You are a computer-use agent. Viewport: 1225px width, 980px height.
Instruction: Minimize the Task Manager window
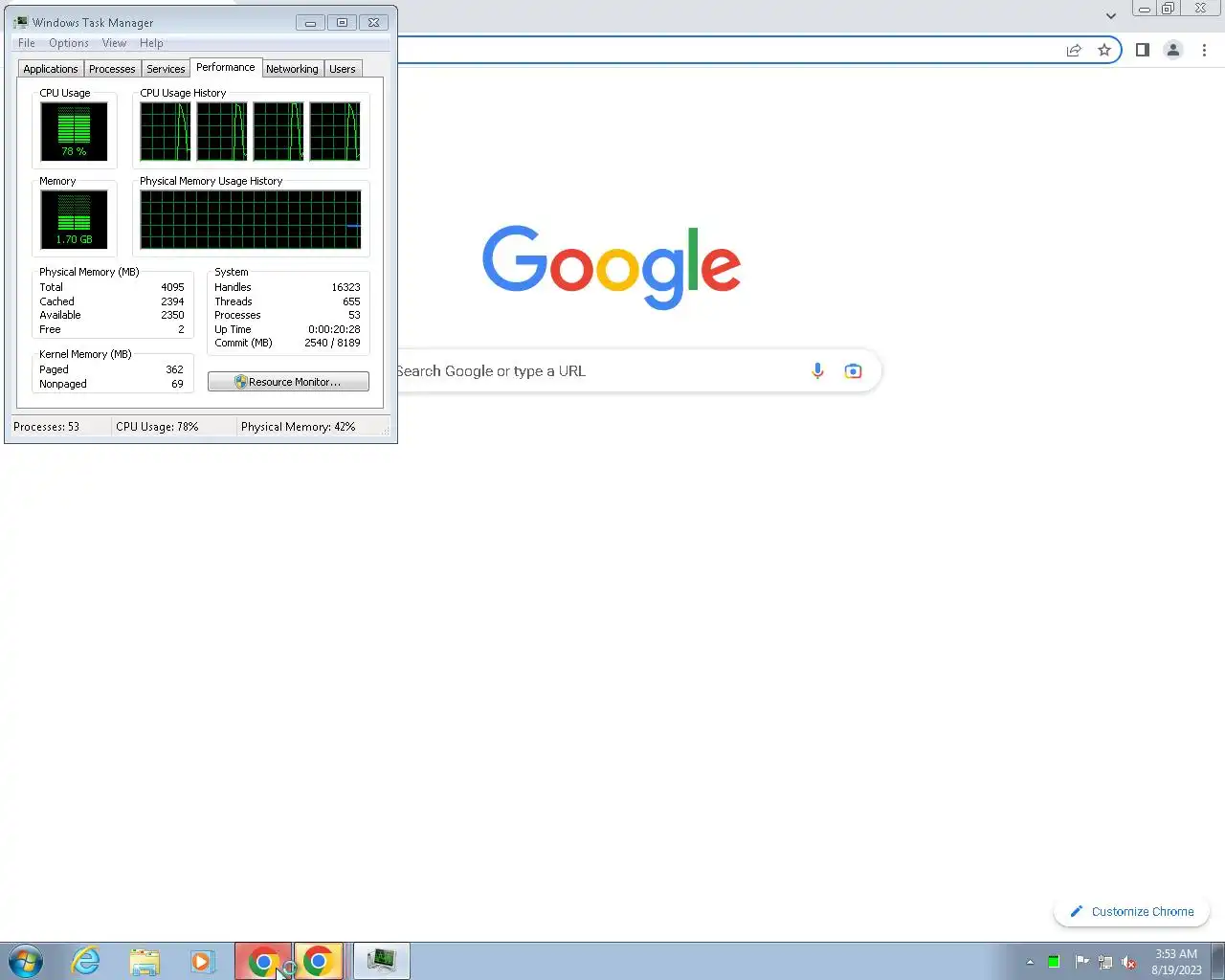click(310, 22)
